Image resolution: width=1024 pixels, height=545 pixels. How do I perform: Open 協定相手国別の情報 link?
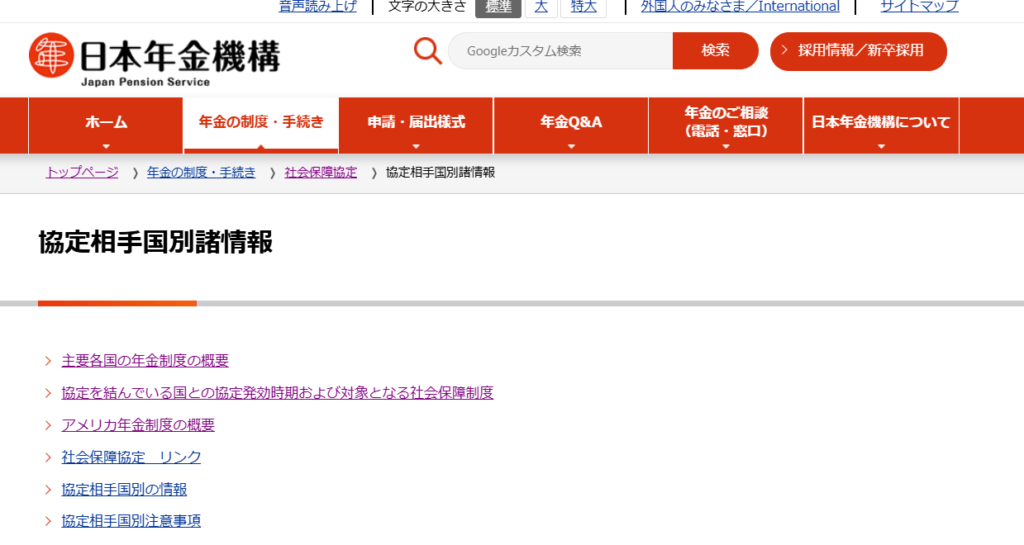pyautogui.click(x=124, y=489)
